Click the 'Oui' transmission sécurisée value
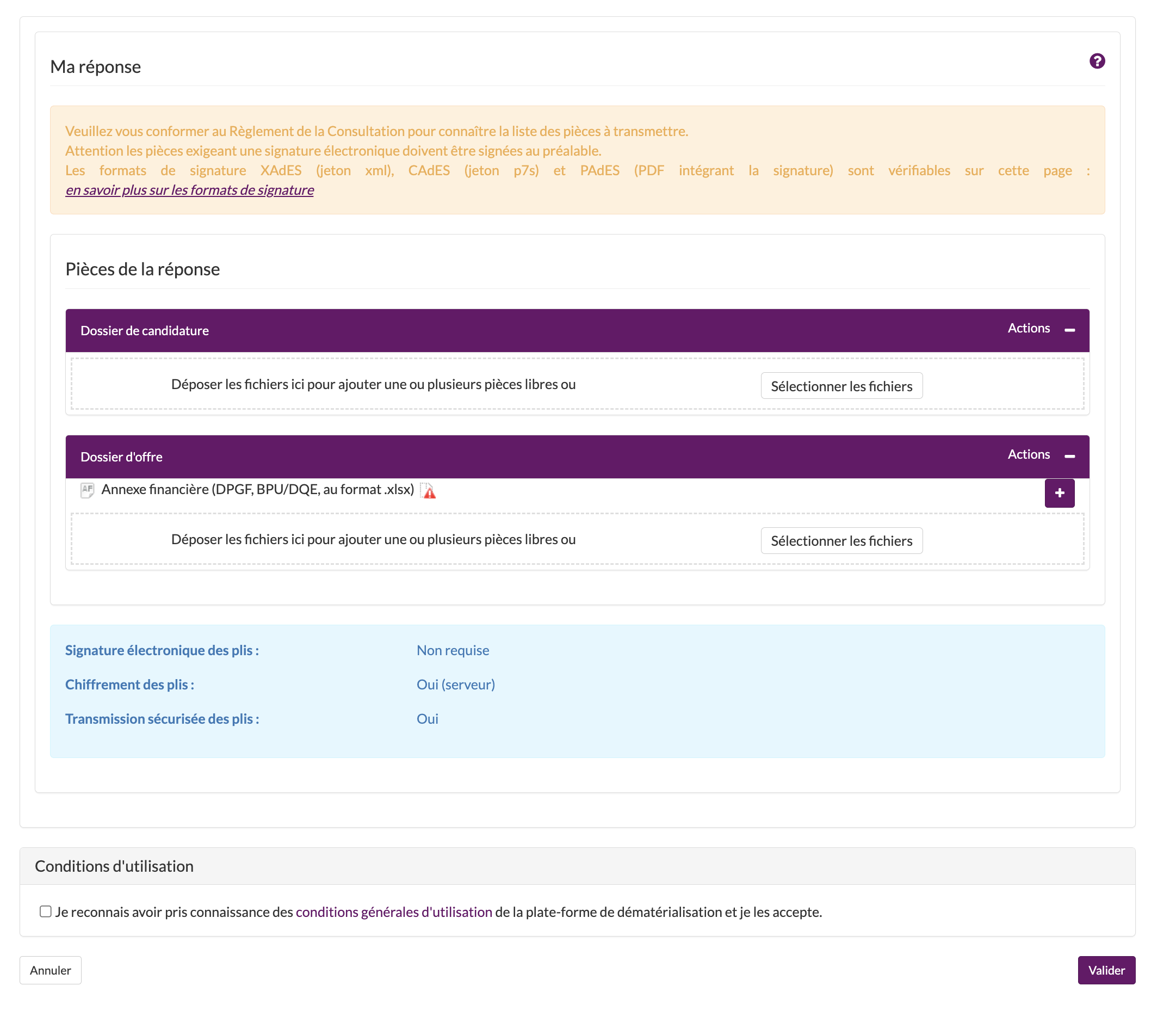The image size is (1176, 1035). click(x=427, y=718)
